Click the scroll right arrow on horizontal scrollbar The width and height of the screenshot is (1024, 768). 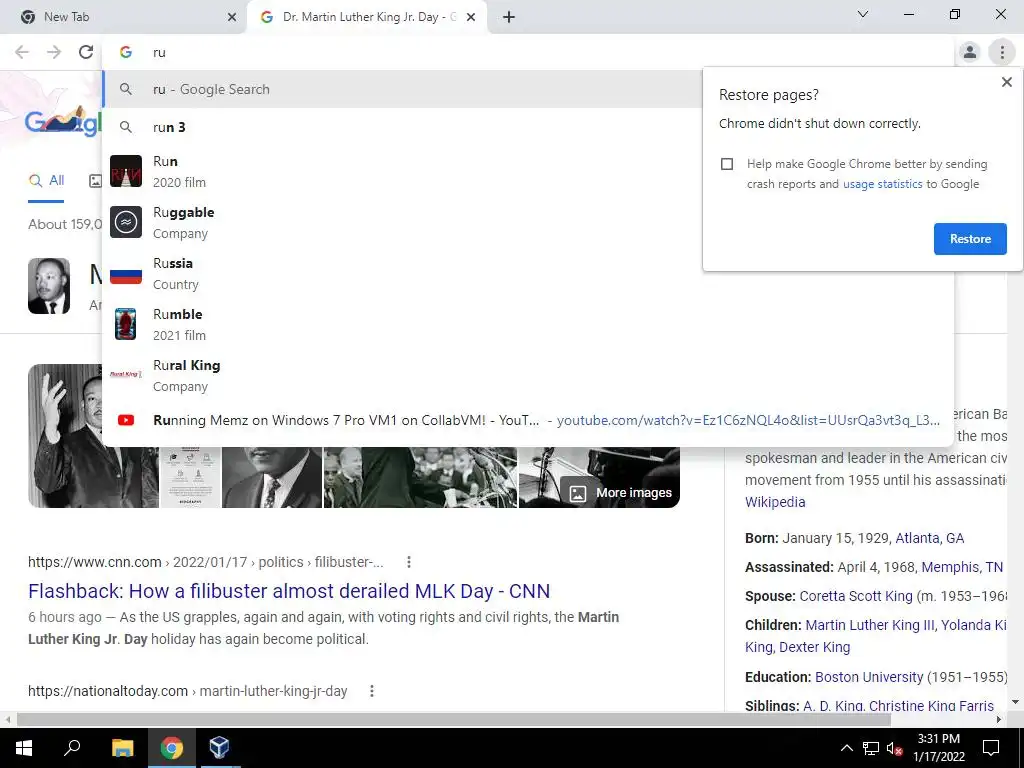(999, 720)
